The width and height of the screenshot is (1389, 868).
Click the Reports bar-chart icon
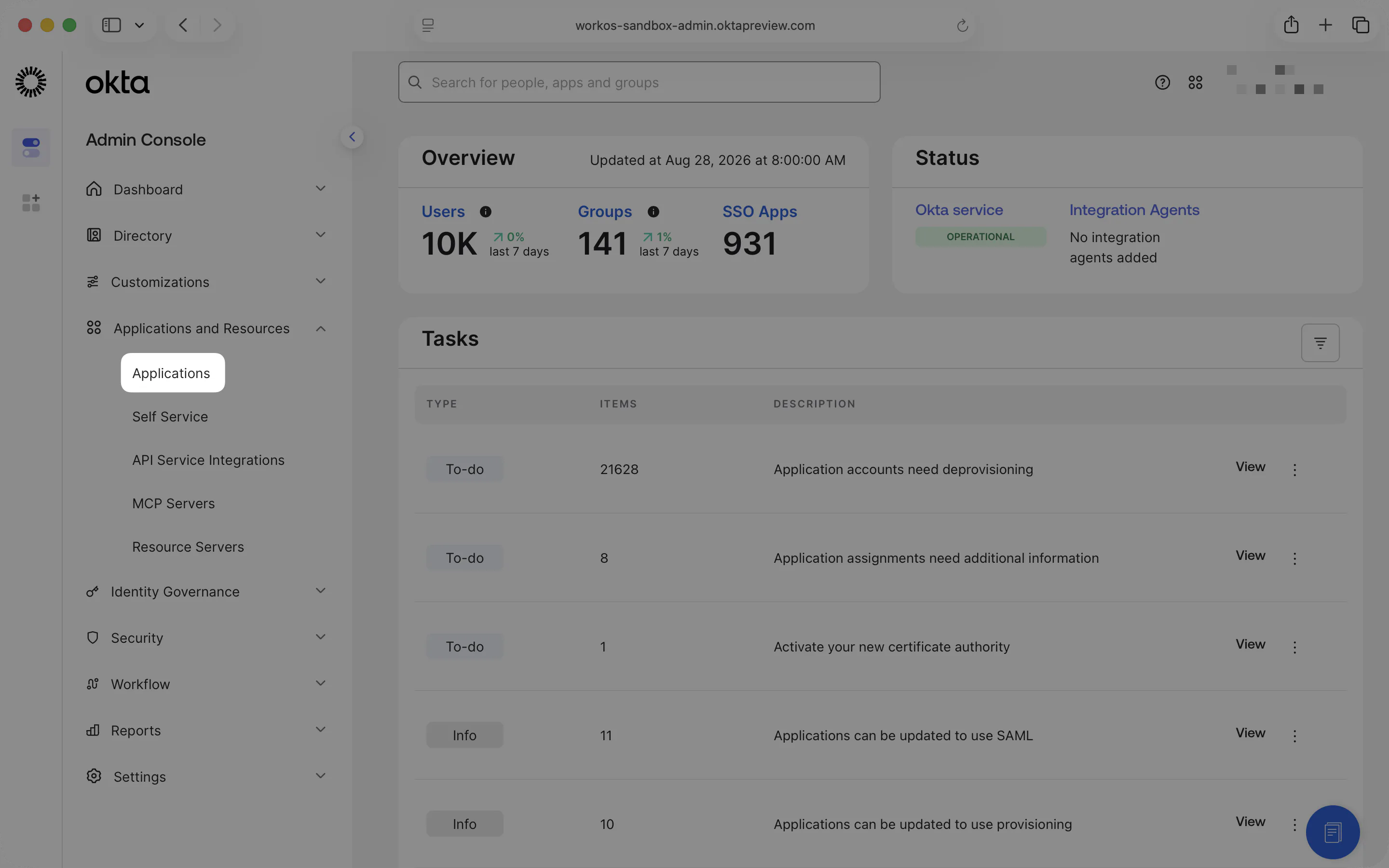tap(93, 730)
